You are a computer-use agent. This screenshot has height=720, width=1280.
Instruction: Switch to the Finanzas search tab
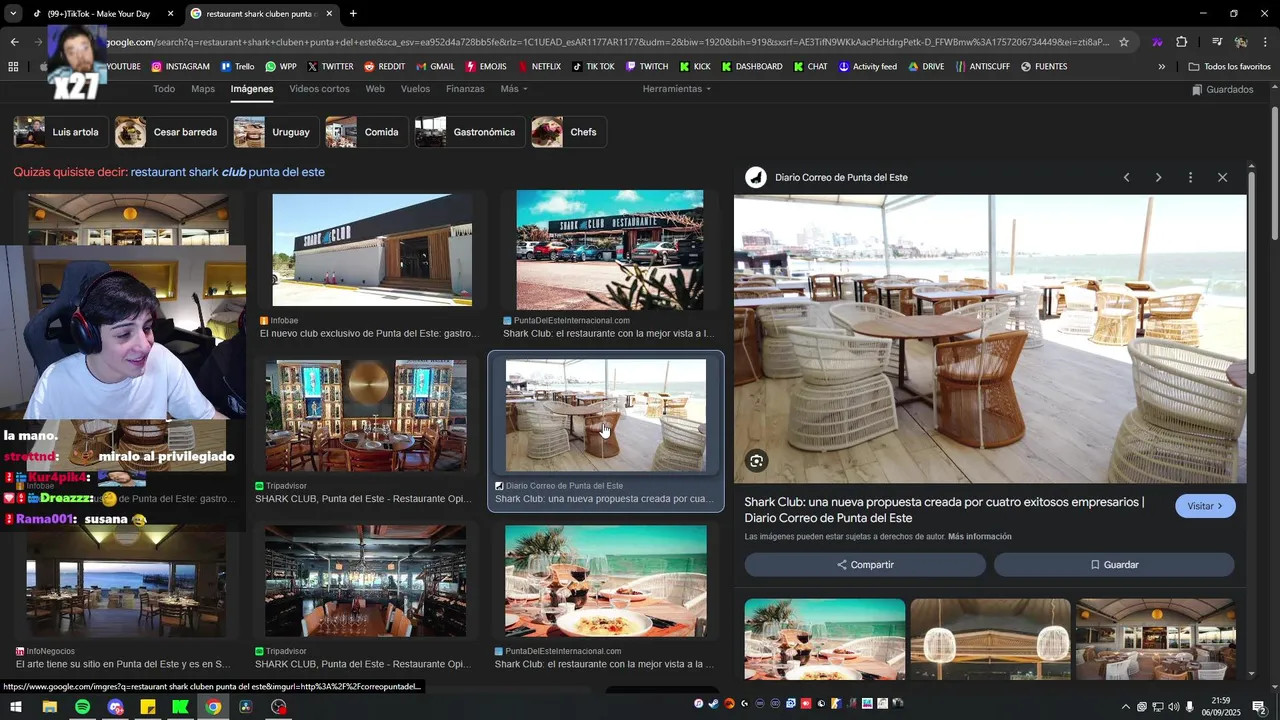[465, 89]
